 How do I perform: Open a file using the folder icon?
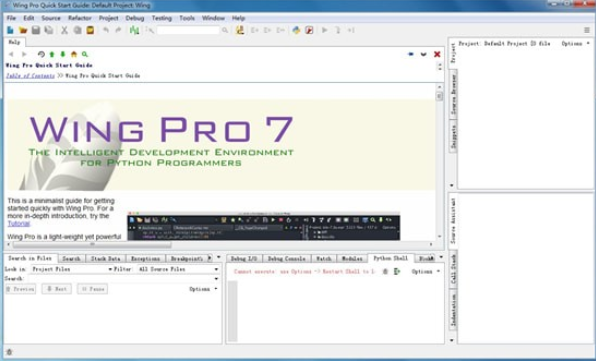pos(23,30)
